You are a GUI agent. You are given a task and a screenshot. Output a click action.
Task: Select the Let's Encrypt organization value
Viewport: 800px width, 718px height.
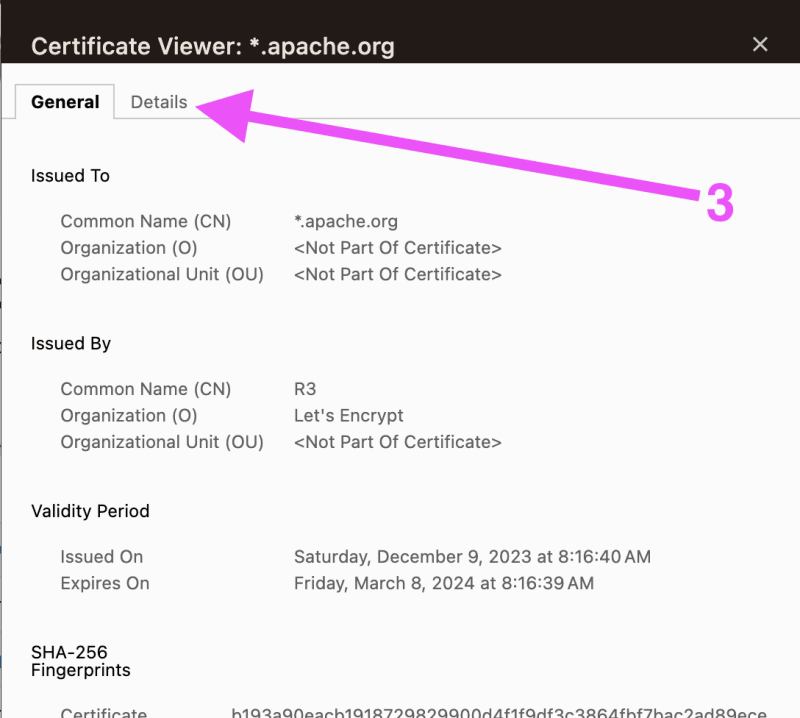pyautogui.click(x=348, y=415)
